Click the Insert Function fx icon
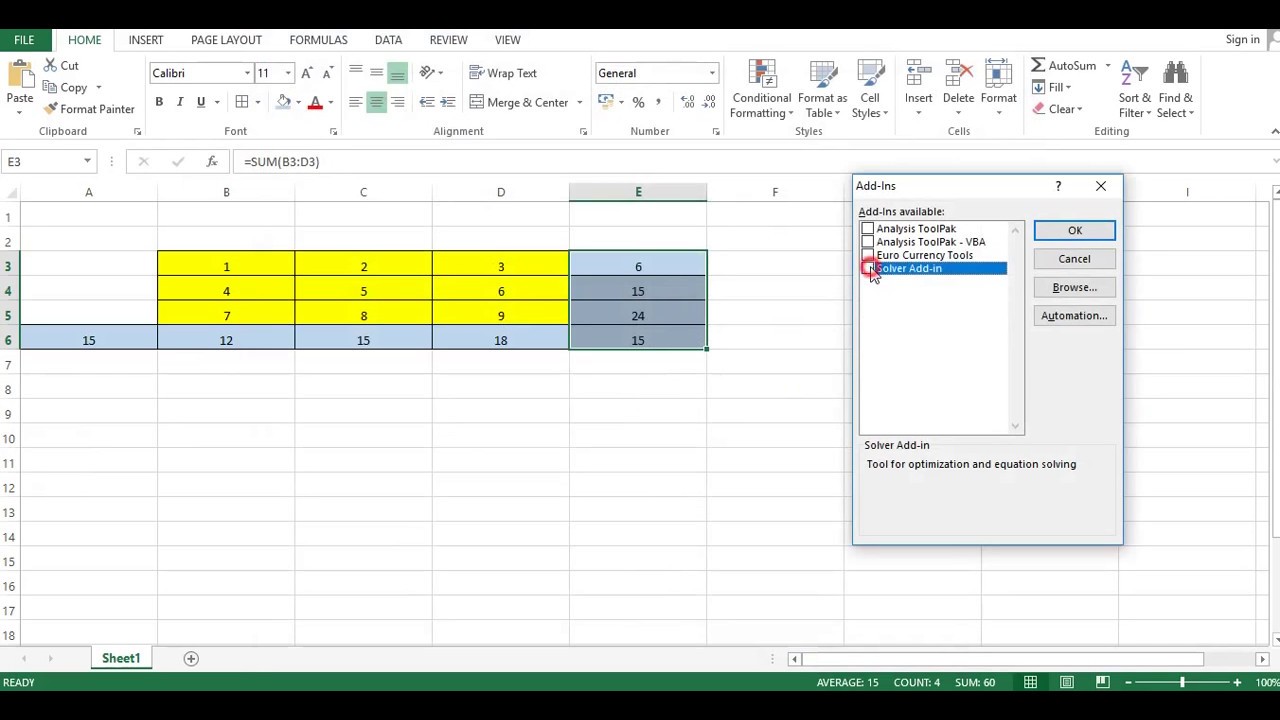 click(211, 161)
